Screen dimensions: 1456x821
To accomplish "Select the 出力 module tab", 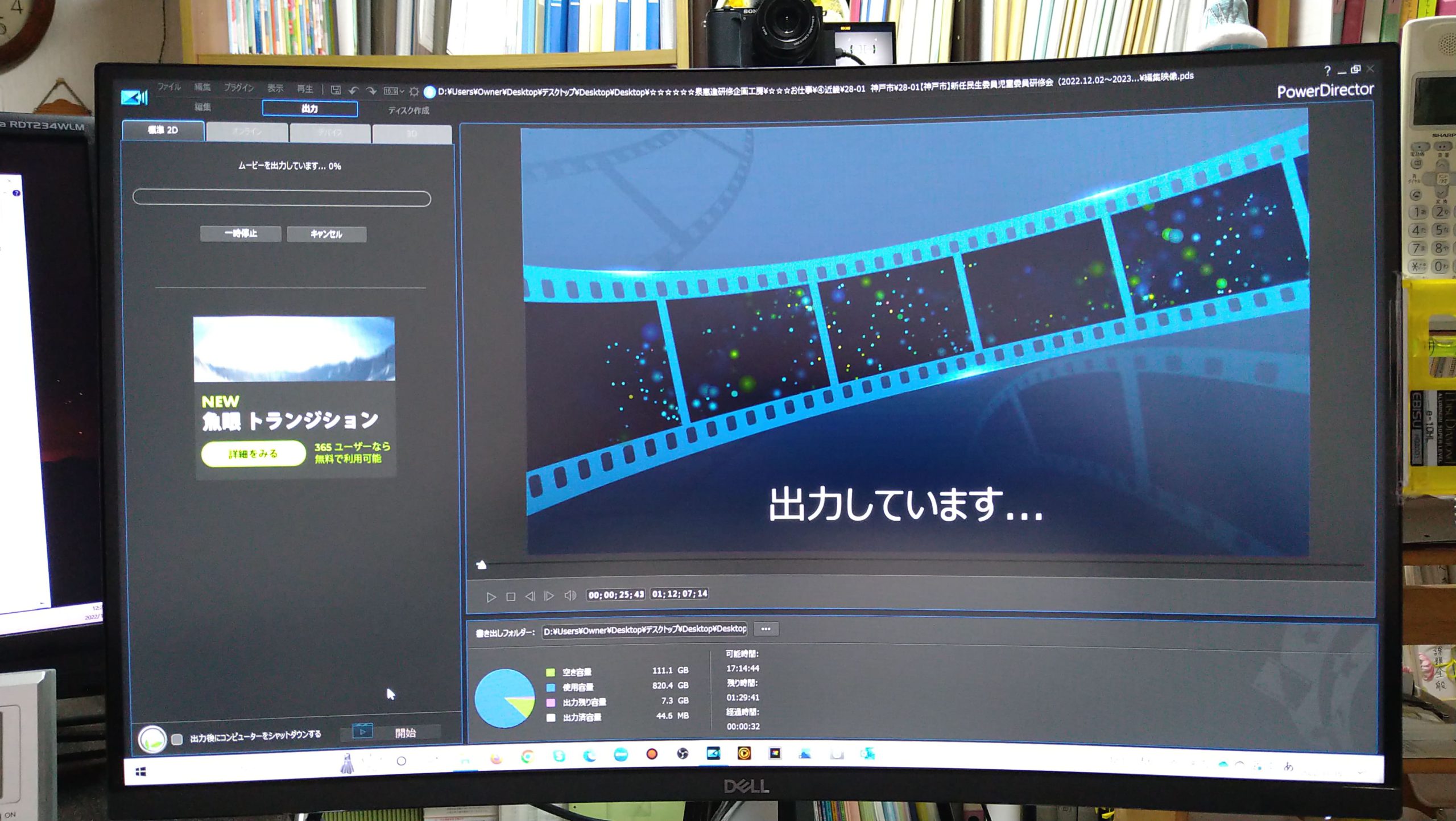I will [x=310, y=108].
